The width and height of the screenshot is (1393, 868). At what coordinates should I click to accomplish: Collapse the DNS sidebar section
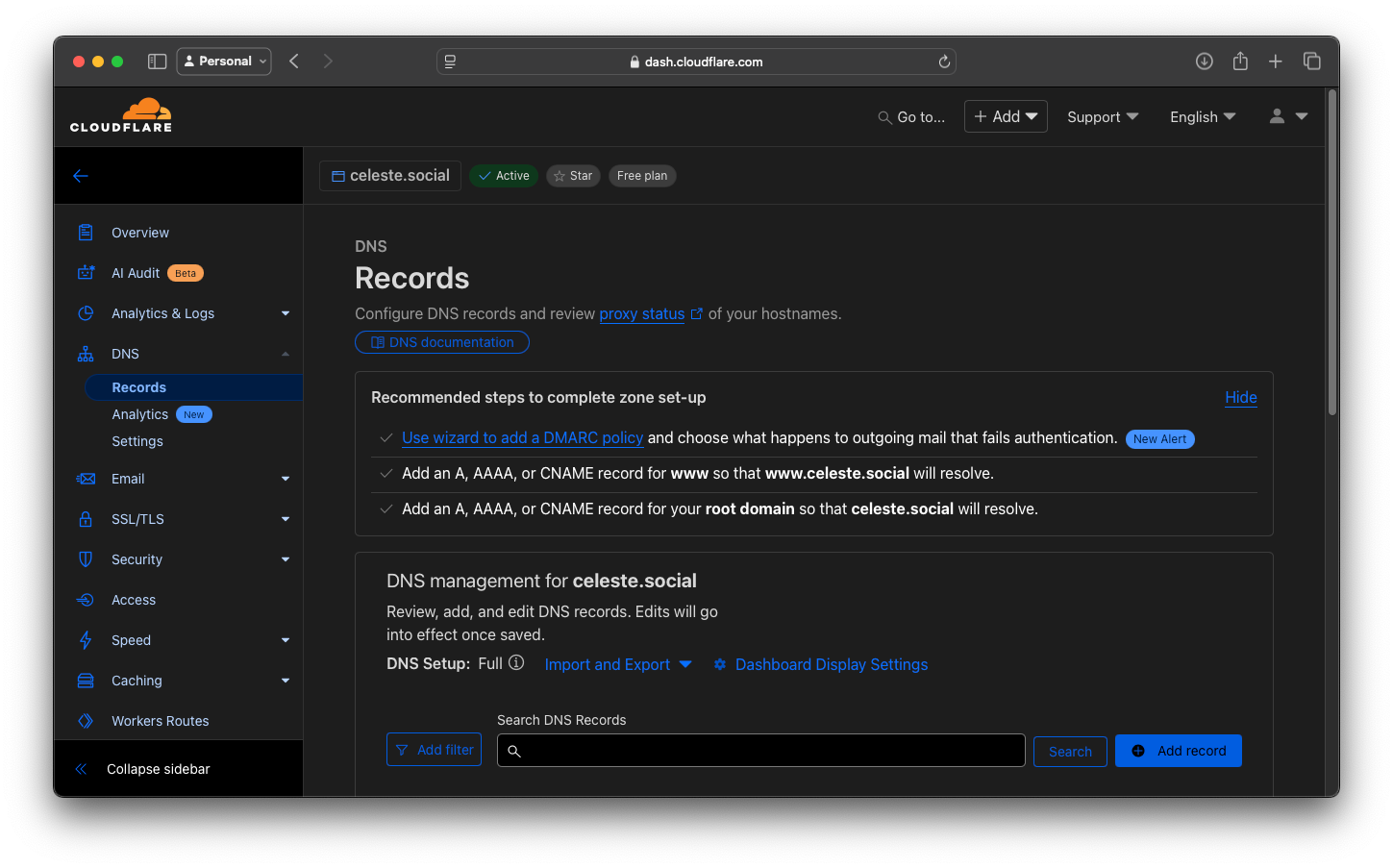click(x=286, y=354)
